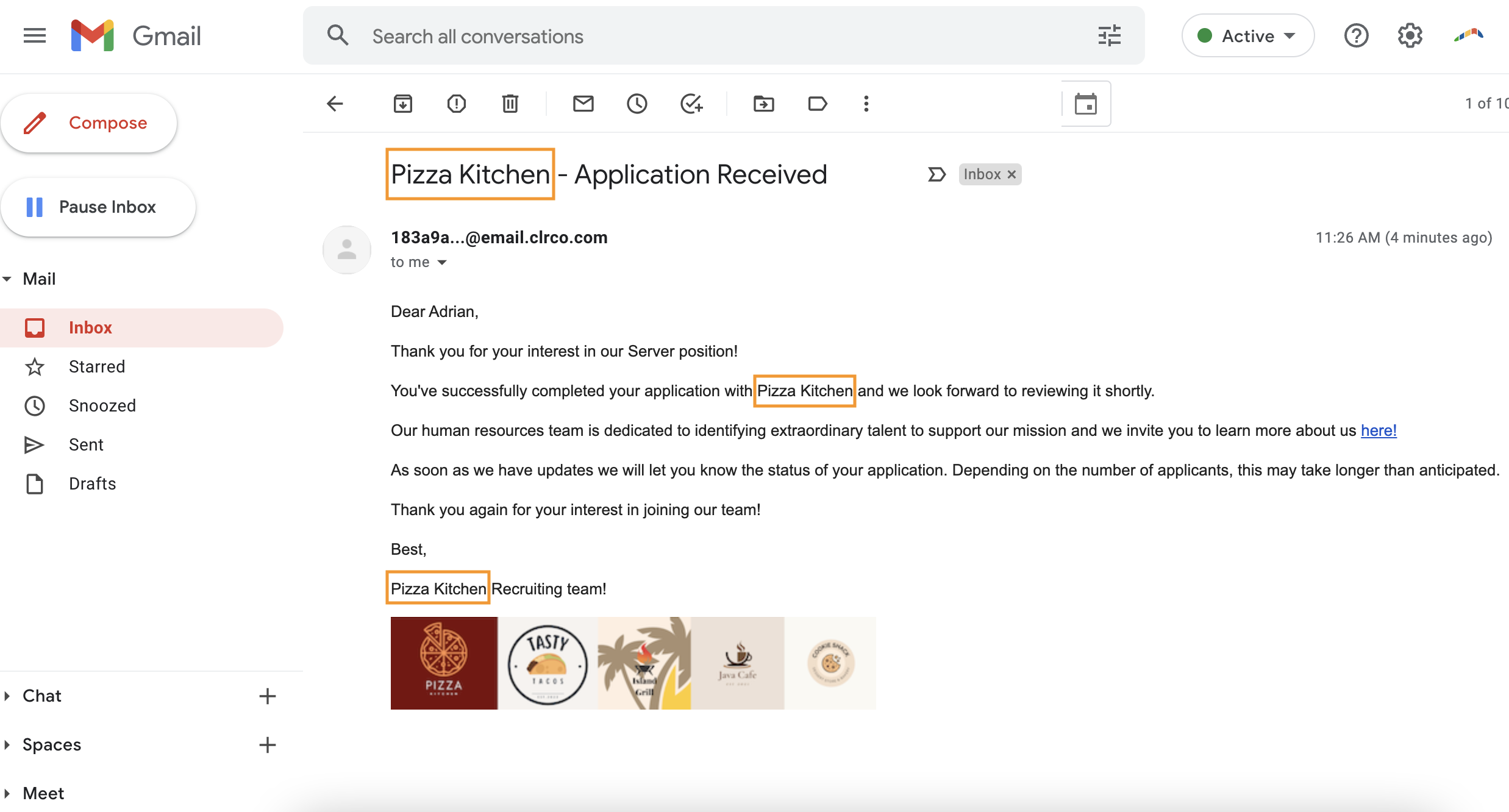Mark as unread using the envelope icon

click(x=583, y=104)
